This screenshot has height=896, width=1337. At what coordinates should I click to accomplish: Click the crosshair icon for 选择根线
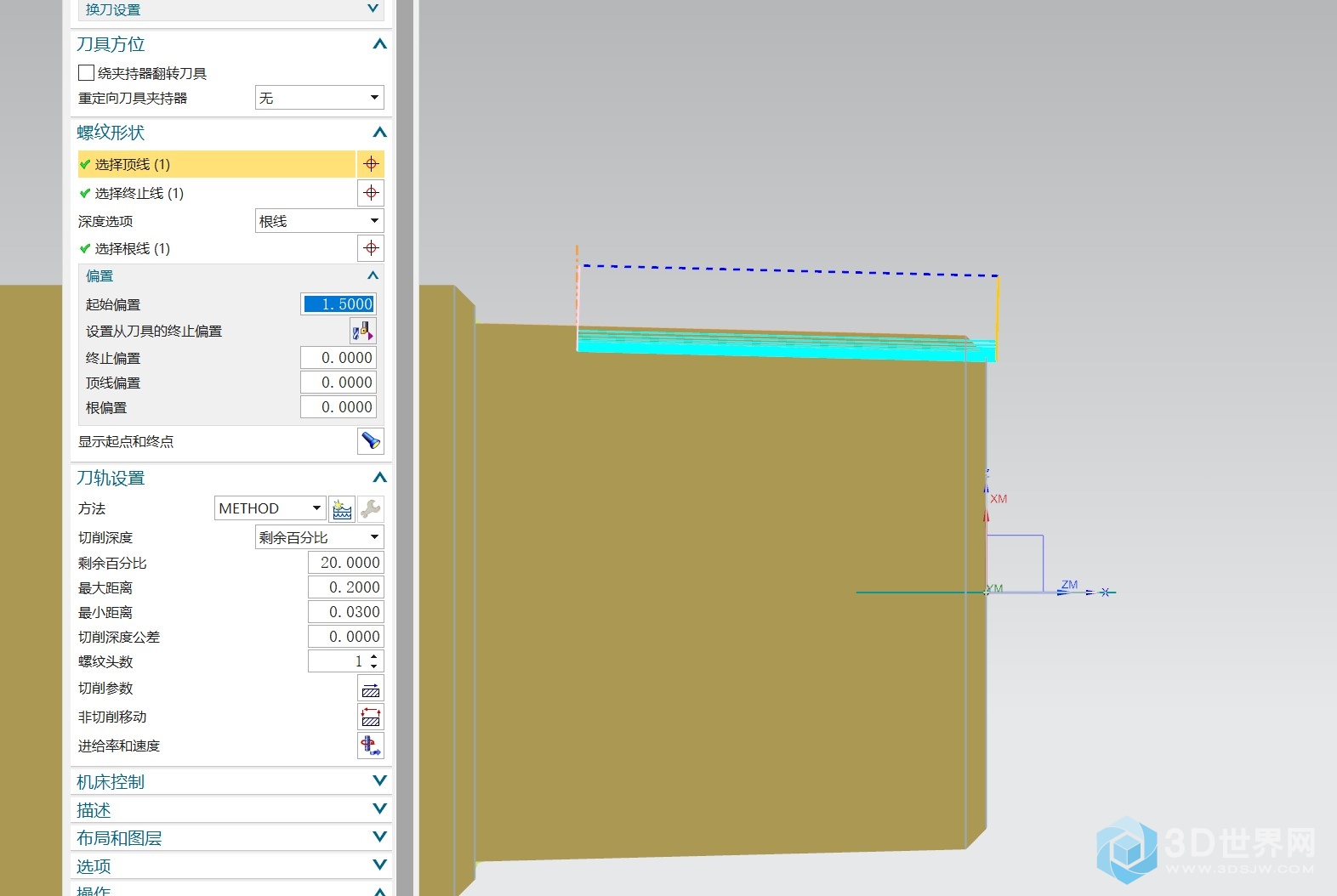pos(371,248)
